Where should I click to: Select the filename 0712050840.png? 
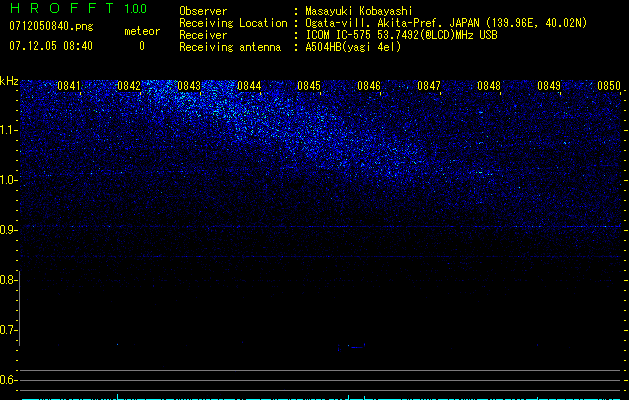51,26
